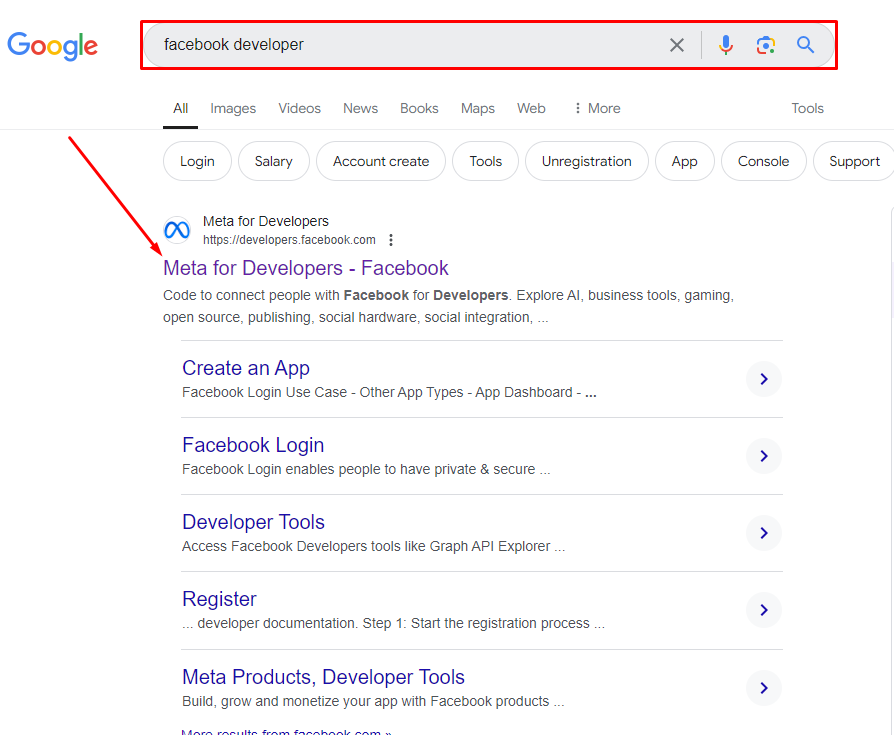The width and height of the screenshot is (894, 735).
Task: Click the magnifying glass to search
Action: [805, 44]
